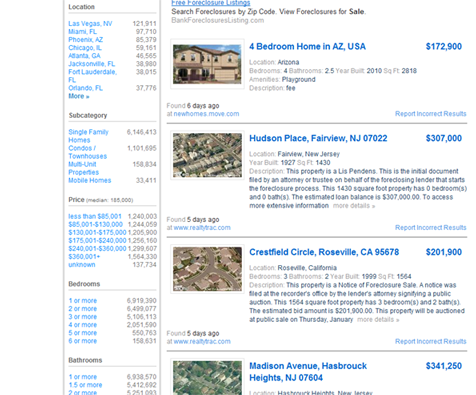Filter price $175,001-$240,000
This screenshot has width=476, height=395.
click(x=97, y=240)
